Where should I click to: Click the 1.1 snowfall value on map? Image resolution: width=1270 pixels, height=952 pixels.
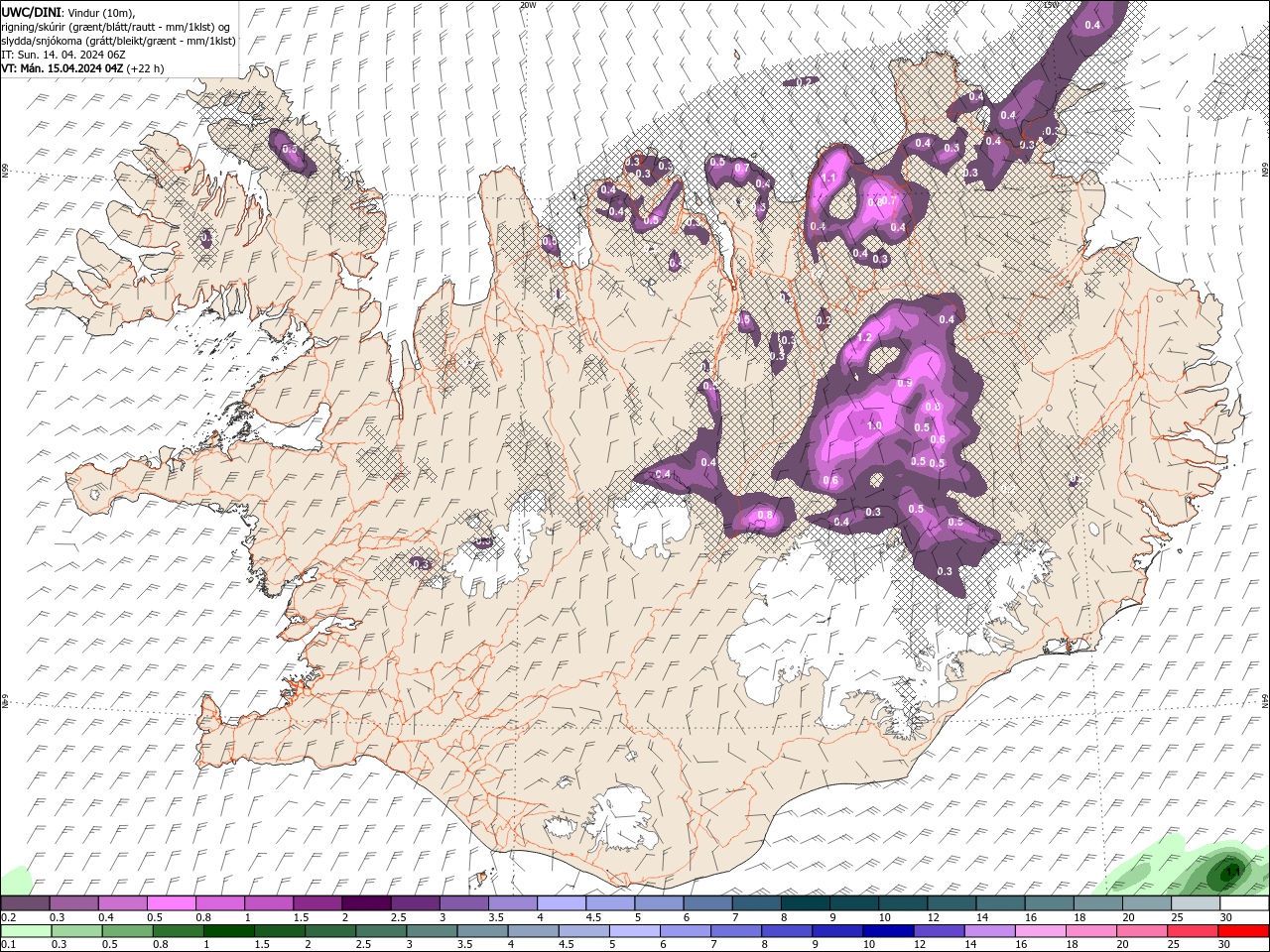click(x=829, y=178)
